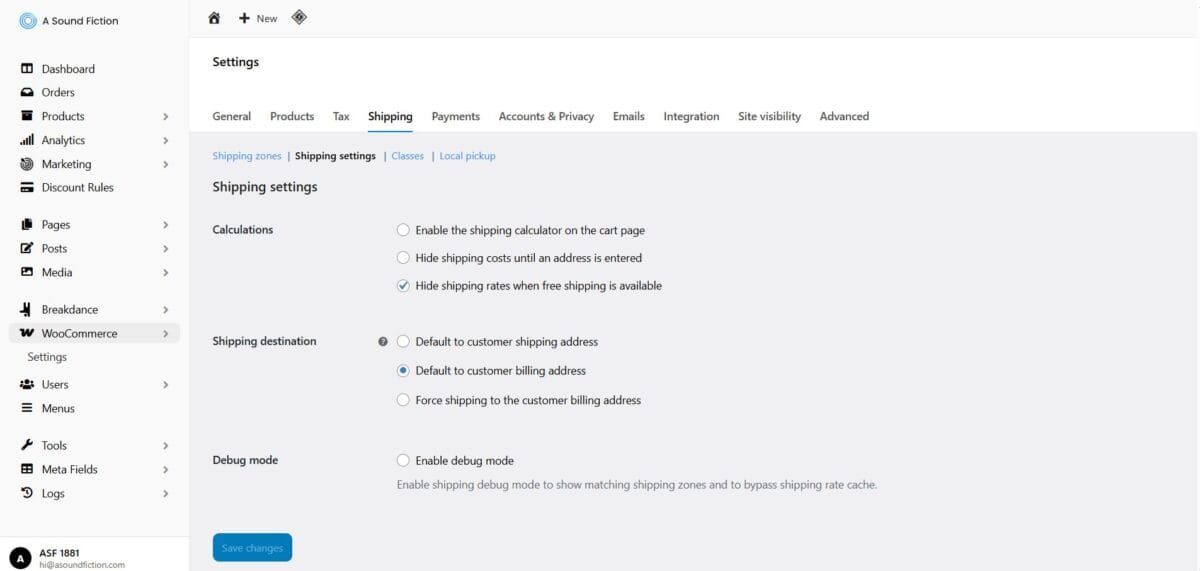The height and width of the screenshot is (571, 1200).
Task: Expand the Users submenu chevron
Action: coord(166,385)
